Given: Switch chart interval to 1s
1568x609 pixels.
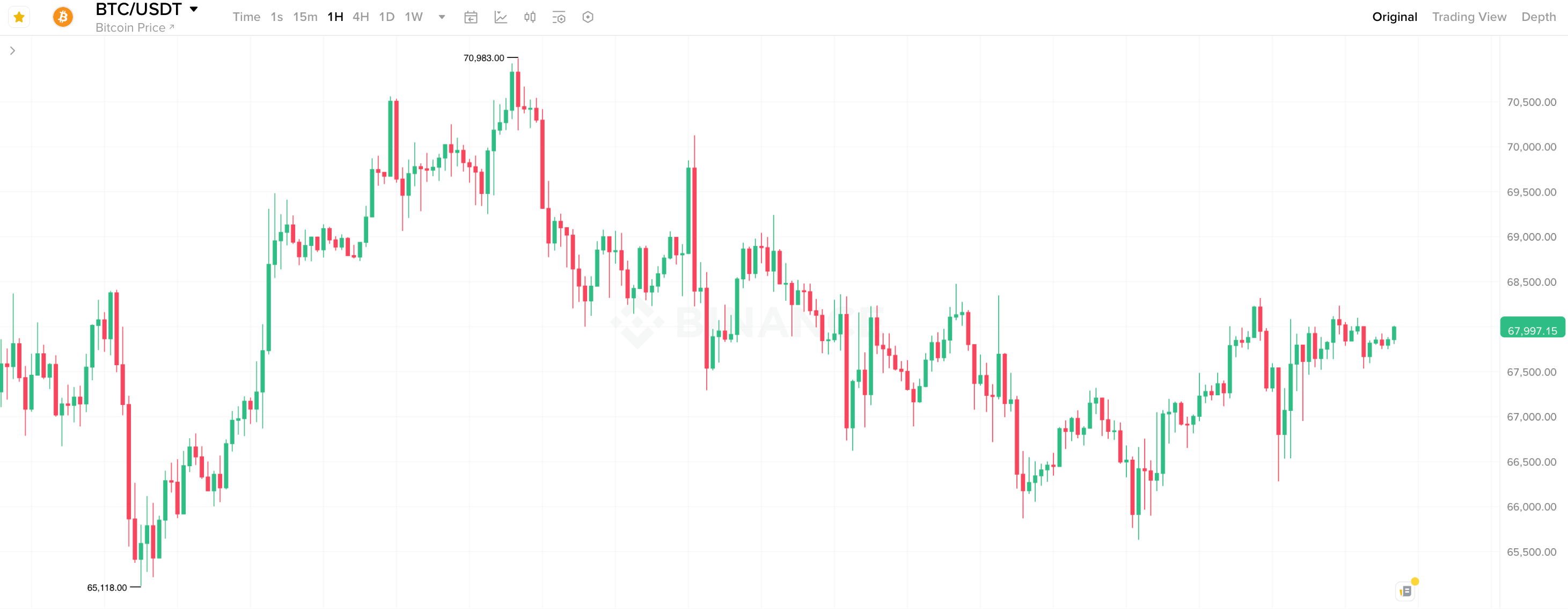Looking at the screenshot, I should coord(276,17).
